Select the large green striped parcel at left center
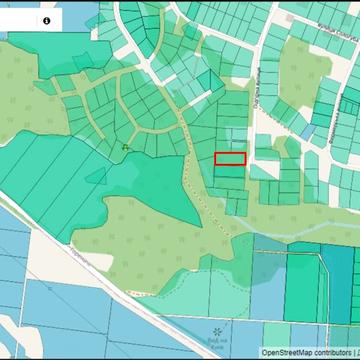 50,187
